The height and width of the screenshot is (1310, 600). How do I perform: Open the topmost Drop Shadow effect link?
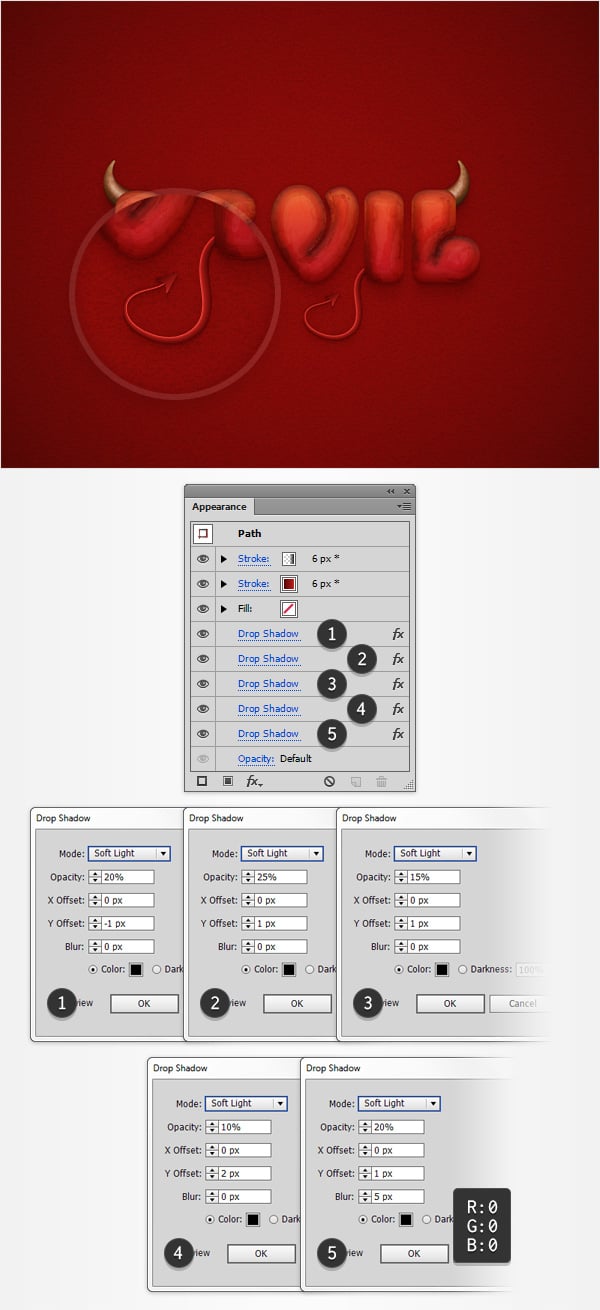[268, 634]
